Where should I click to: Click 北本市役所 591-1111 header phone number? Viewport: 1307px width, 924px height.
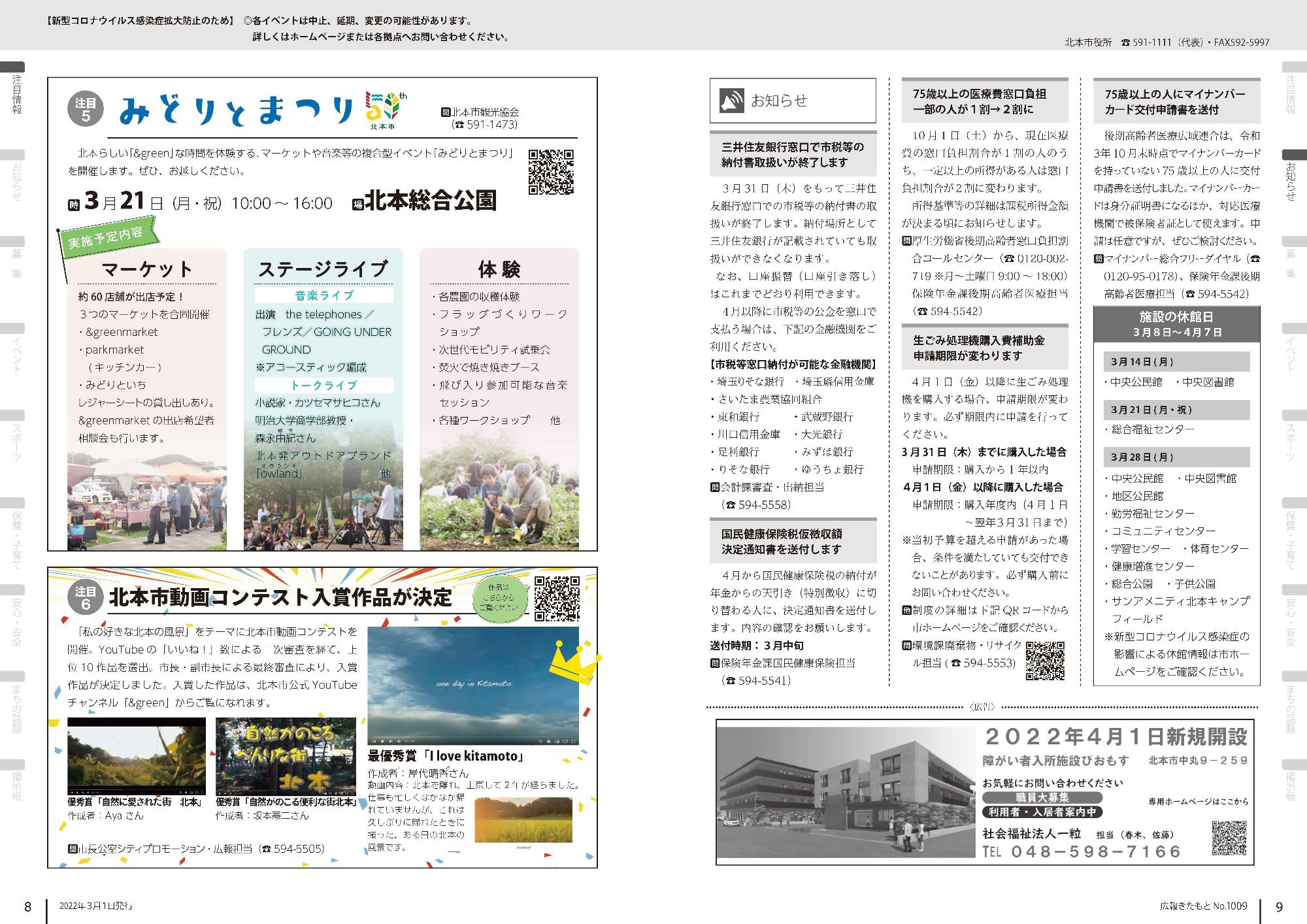(1167, 42)
